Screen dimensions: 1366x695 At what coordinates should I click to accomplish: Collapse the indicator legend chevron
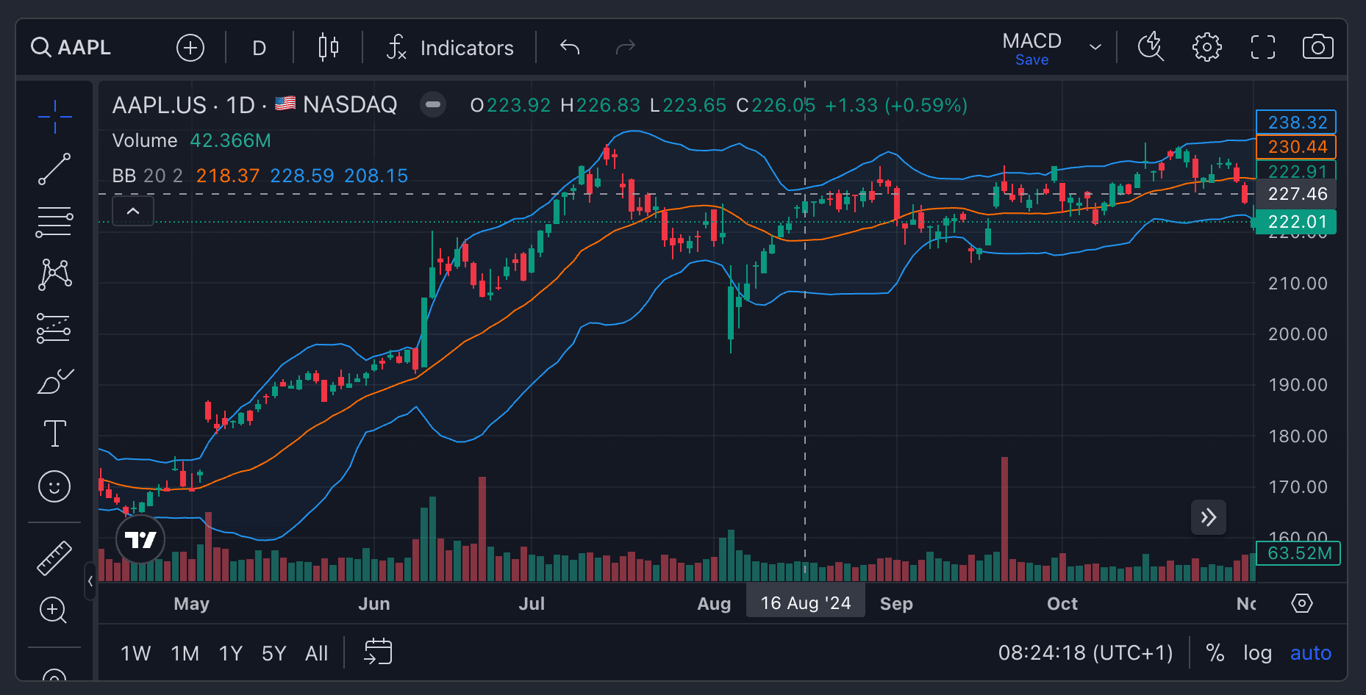[133, 211]
